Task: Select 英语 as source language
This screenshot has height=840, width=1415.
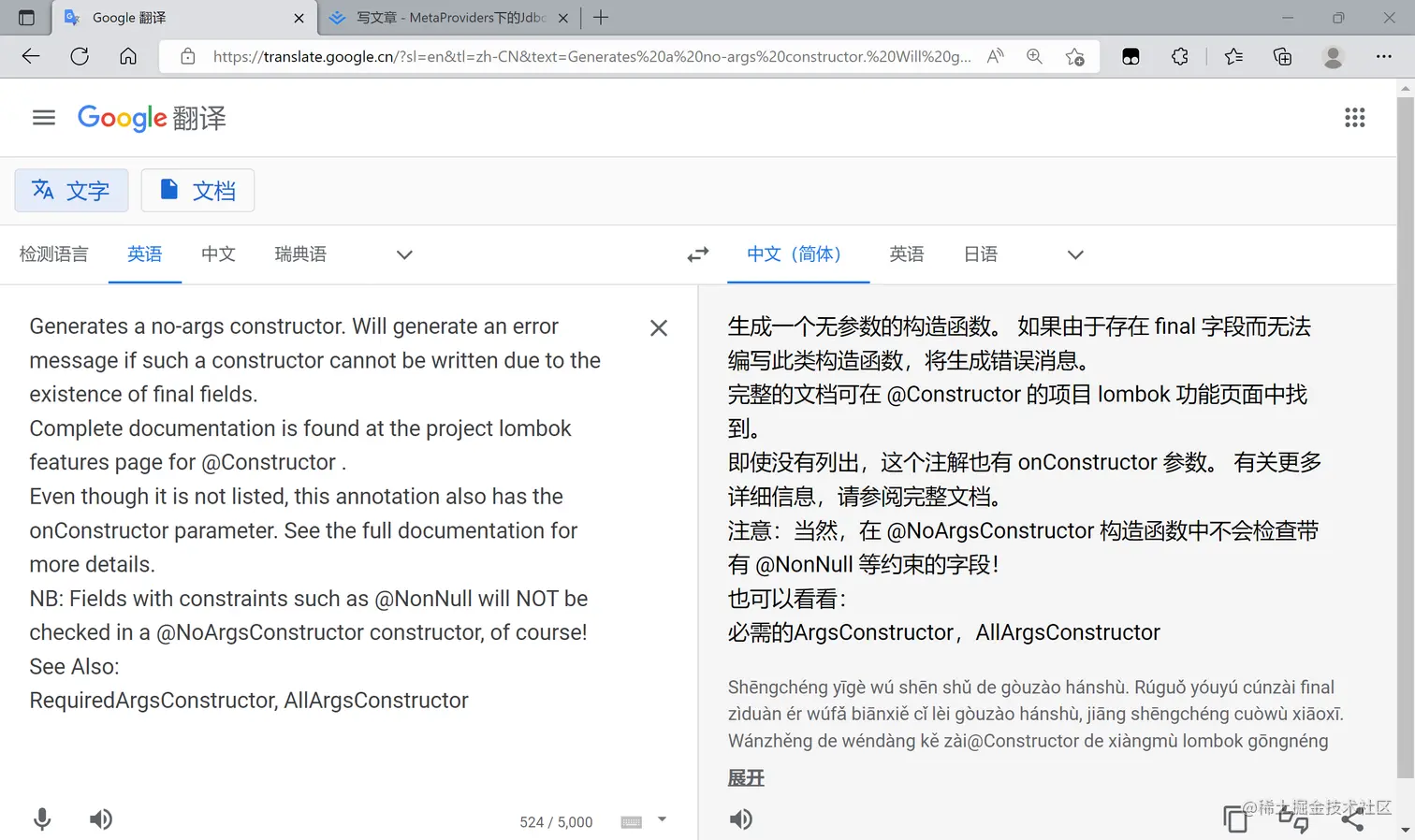Action: [x=145, y=254]
